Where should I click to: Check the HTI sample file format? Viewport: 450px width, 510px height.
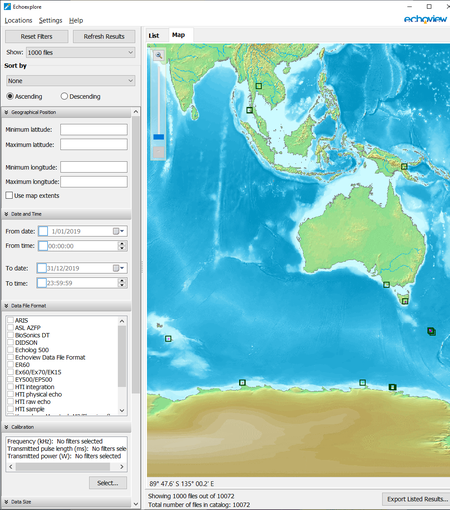[x=10, y=409]
